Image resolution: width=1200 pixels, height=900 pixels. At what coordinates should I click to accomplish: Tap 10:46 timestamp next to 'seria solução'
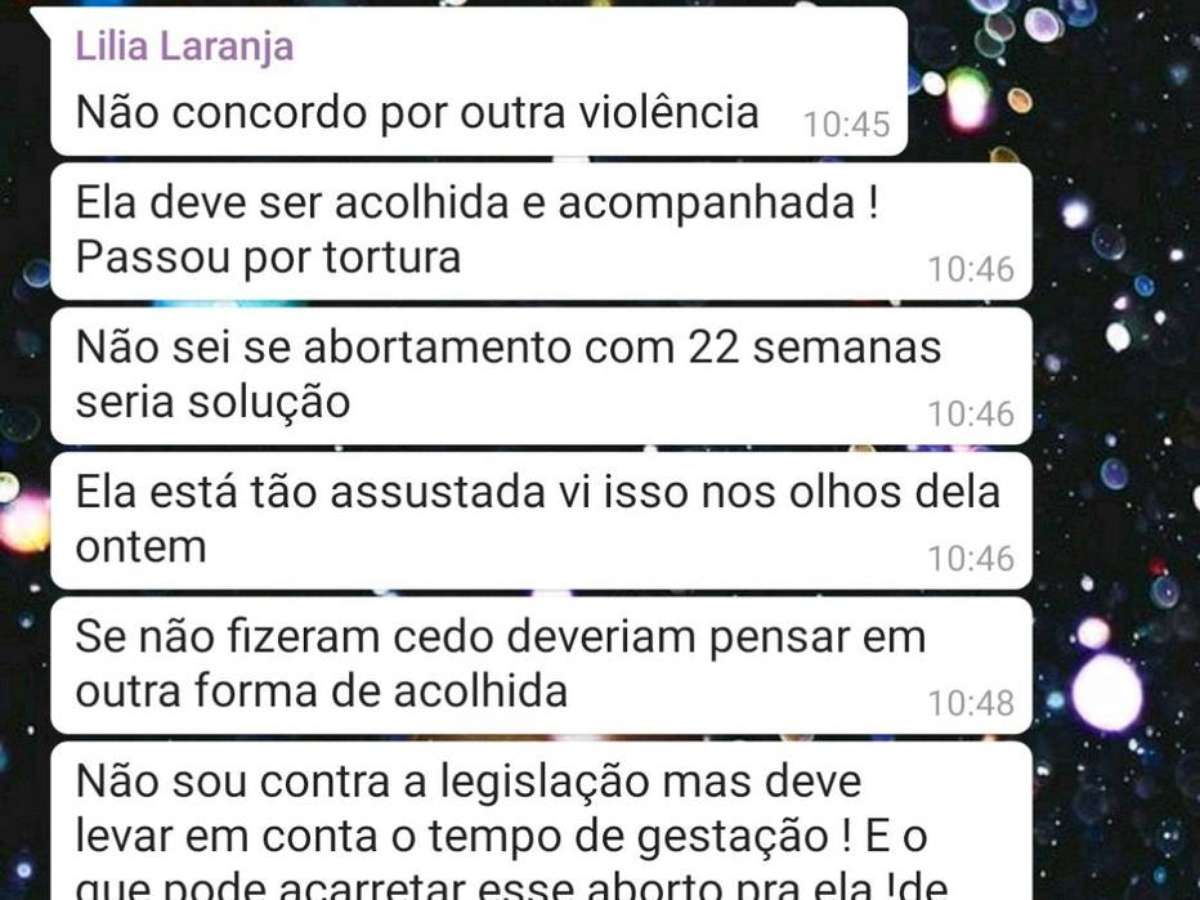pyautogui.click(x=971, y=413)
